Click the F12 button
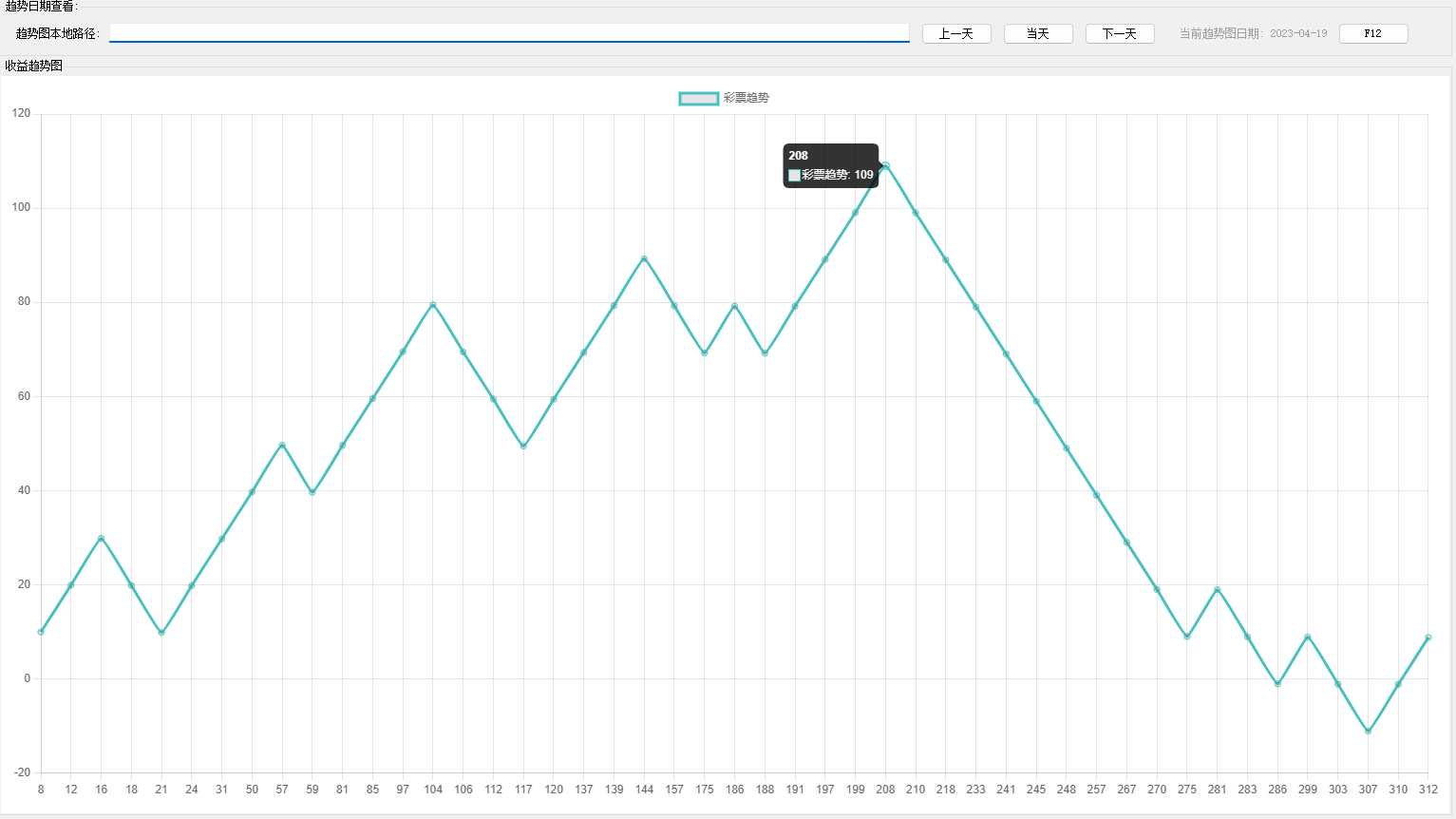1456x819 pixels. (x=1372, y=34)
